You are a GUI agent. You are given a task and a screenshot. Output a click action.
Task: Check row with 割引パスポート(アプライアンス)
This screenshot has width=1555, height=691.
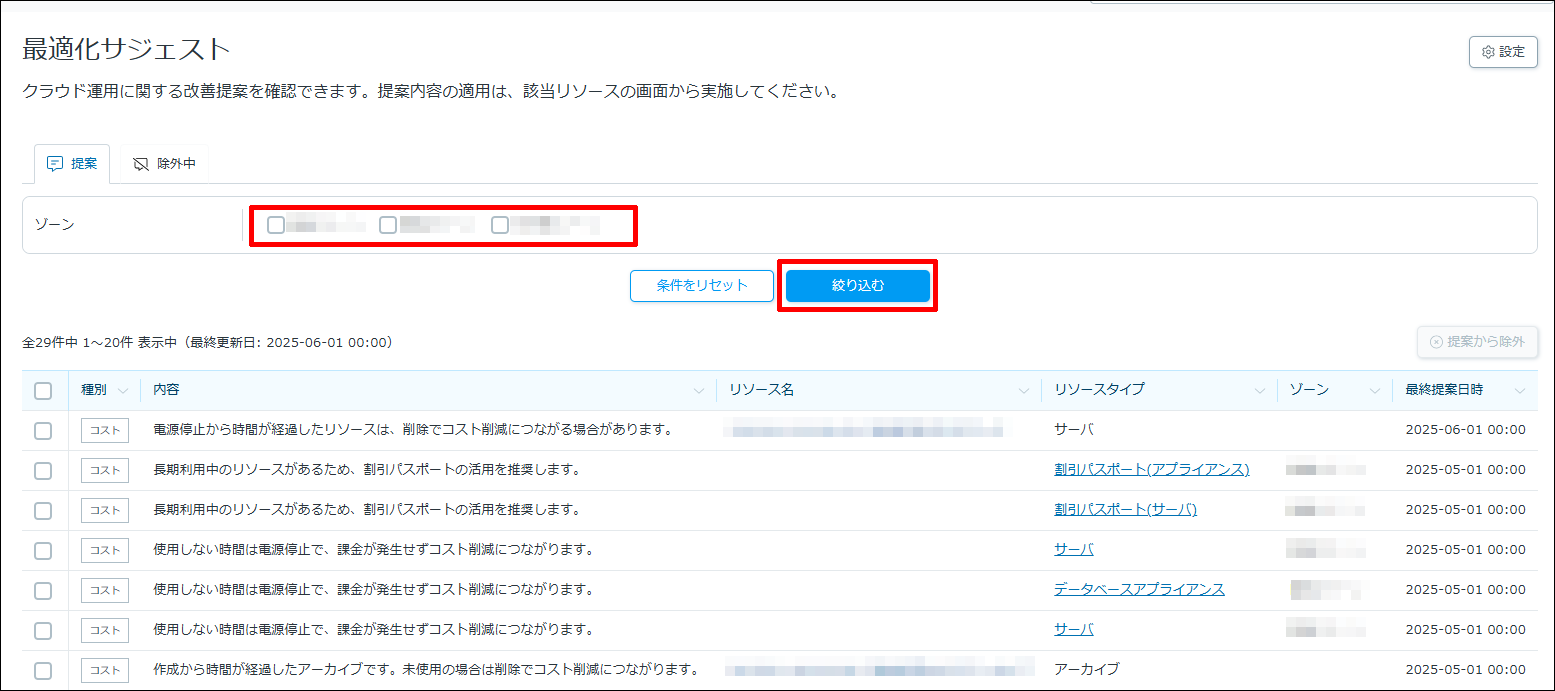pyautogui.click(x=43, y=470)
